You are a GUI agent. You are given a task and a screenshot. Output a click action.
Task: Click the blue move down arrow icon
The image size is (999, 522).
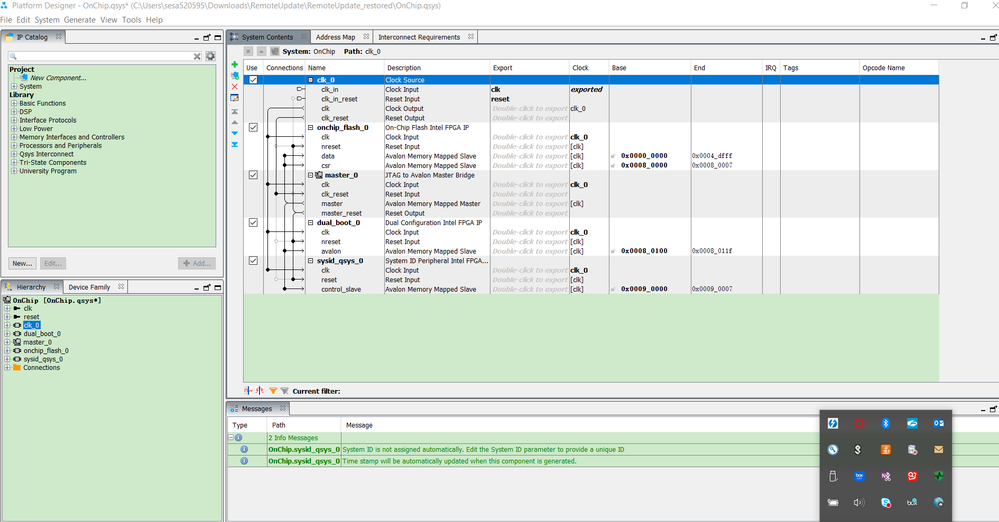pyautogui.click(x=234, y=133)
